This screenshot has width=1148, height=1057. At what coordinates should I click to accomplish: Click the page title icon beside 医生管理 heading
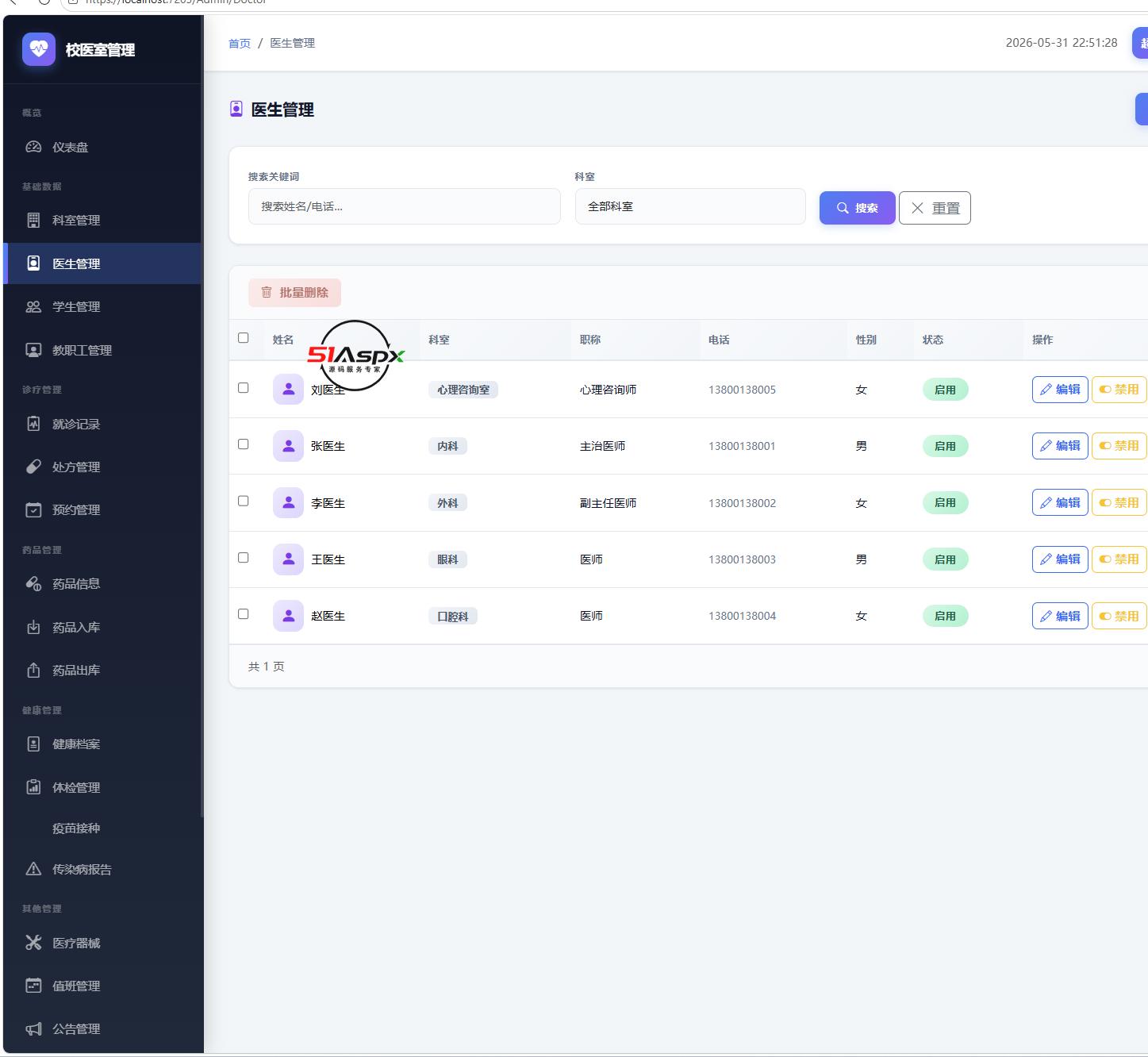(x=236, y=110)
